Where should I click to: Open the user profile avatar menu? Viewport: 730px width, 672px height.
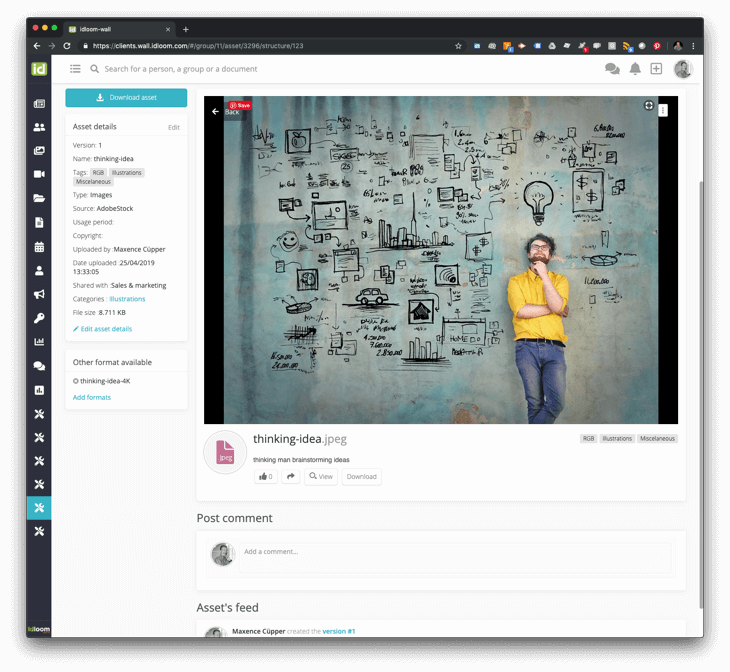(683, 69)
